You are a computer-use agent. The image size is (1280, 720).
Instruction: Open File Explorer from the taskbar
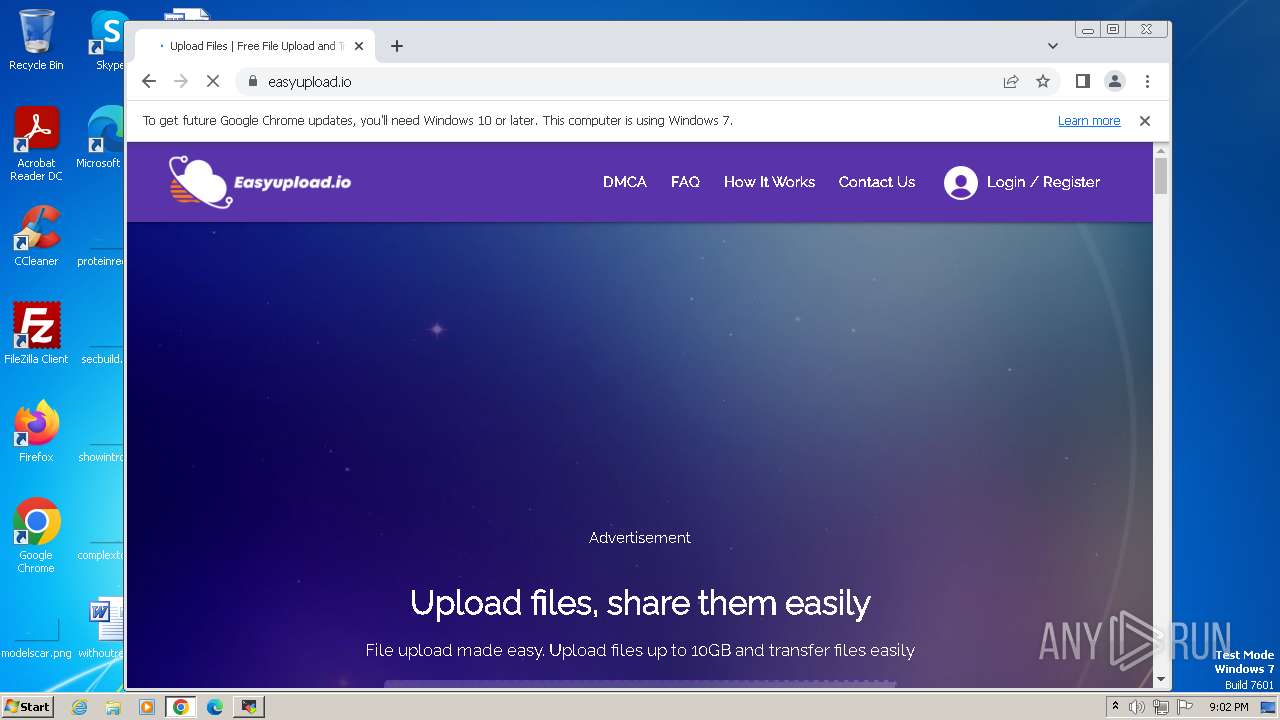tap(113, 707)
